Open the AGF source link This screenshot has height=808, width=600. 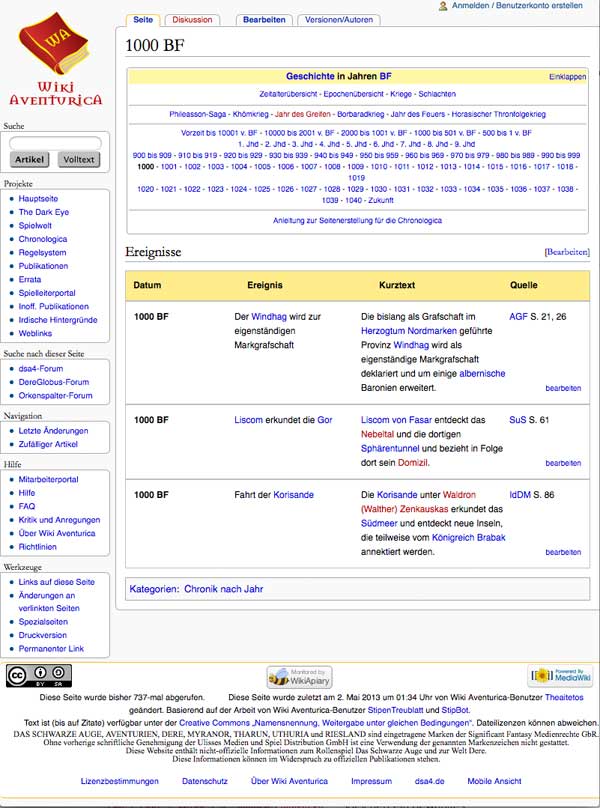(519, 316)
